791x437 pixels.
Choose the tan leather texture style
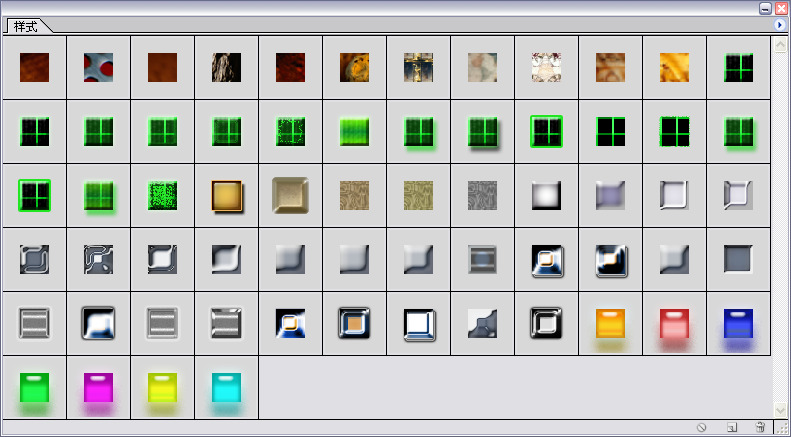(x=610, y=68)
